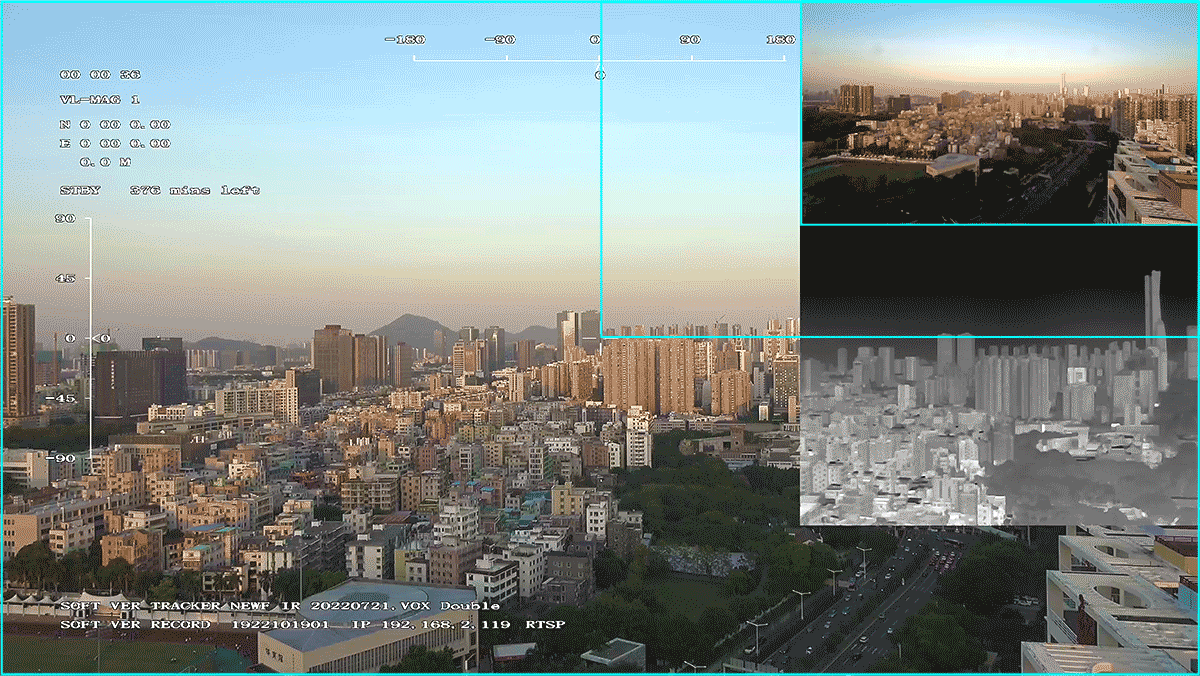
Task: Click the -180 label on the pan scale
Action: click(405, 40)
